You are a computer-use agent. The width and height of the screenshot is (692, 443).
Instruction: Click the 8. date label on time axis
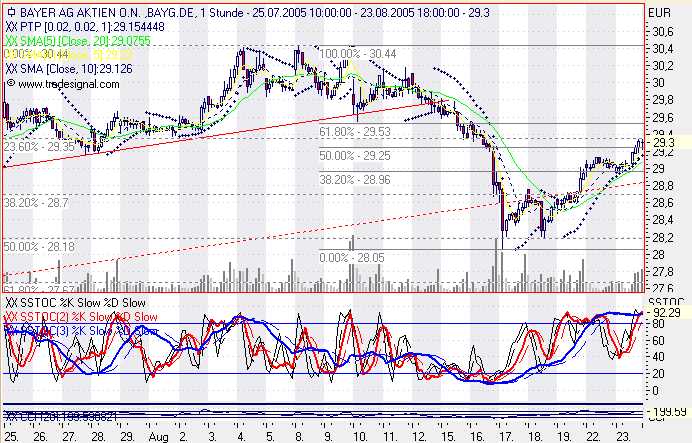click(299, 437)
